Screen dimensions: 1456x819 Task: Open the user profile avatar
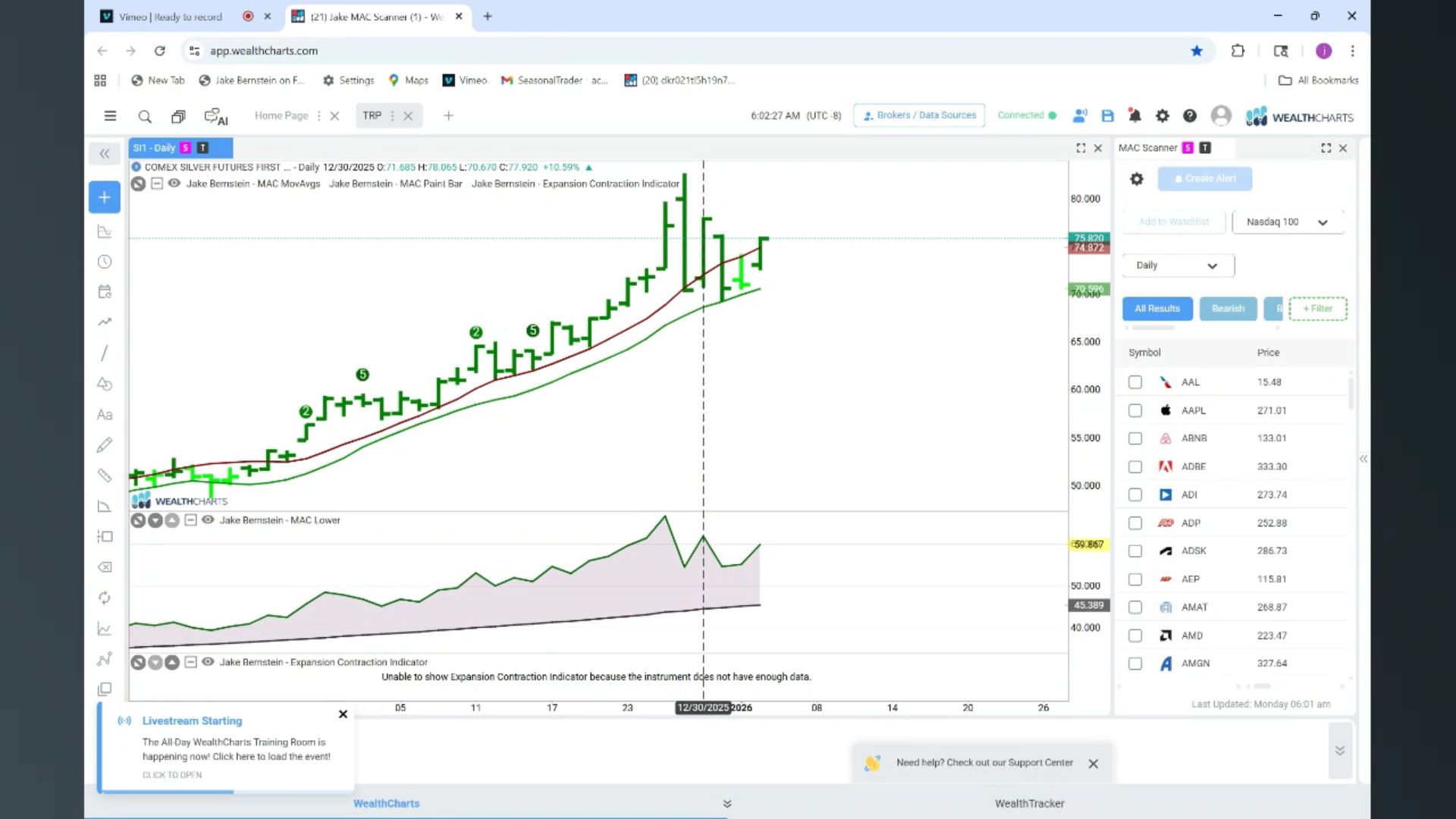pyautogui.click(x=1221, y=115)
